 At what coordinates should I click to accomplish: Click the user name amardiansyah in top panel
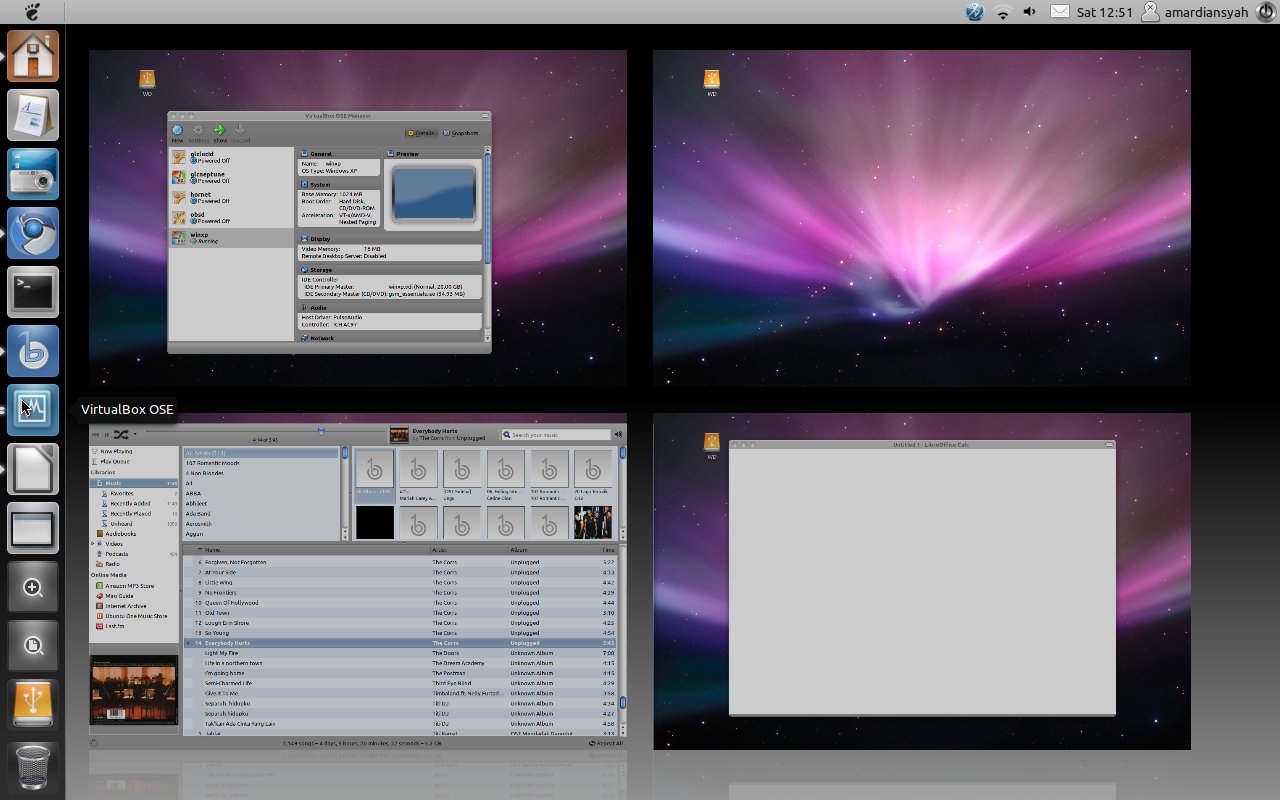coord(1206,12)
